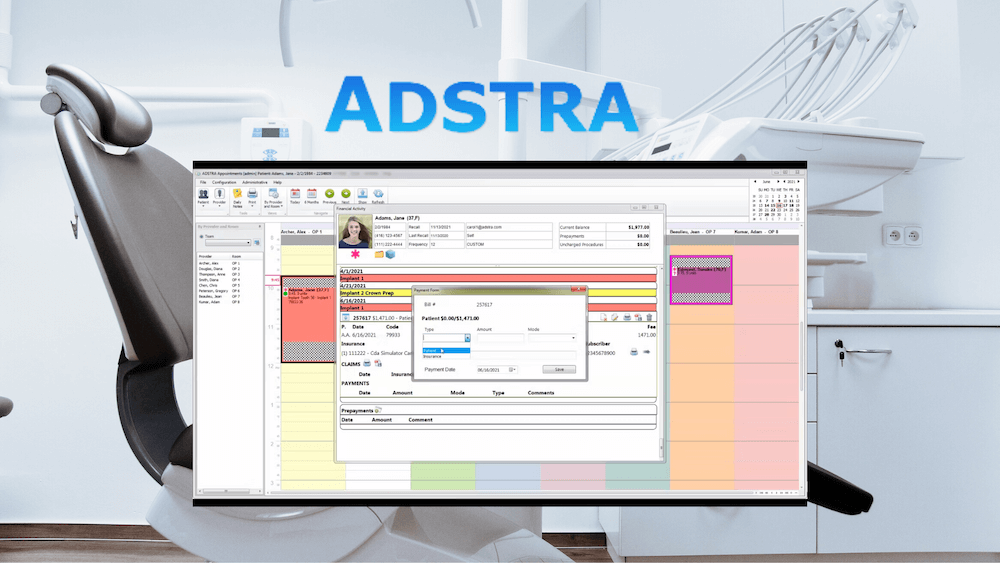Screen dimensions: 1000x563
Task: Go to Next day with green arrow
Action: (346, 196)
